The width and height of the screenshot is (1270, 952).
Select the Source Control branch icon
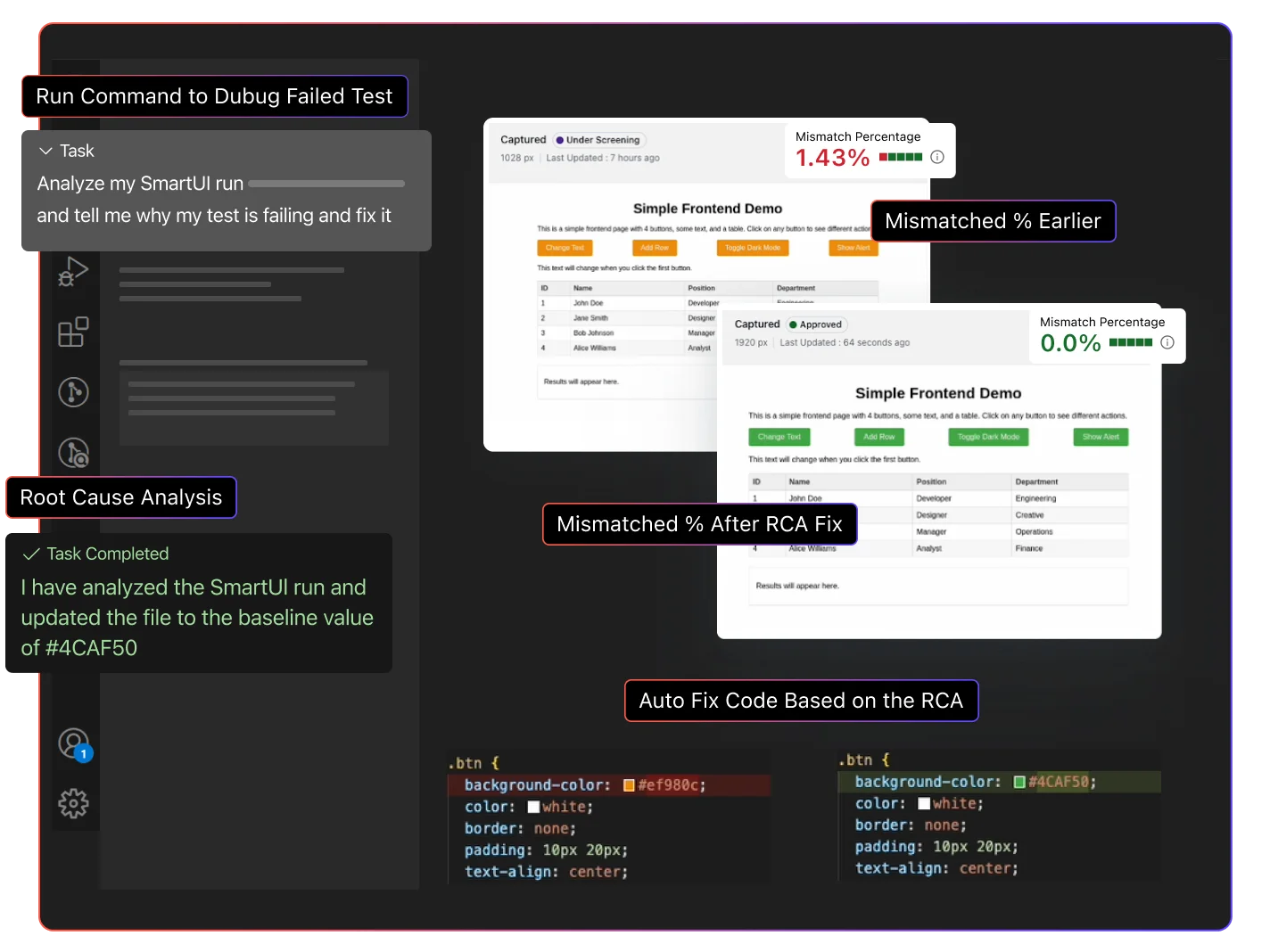(x=75, y=391)
